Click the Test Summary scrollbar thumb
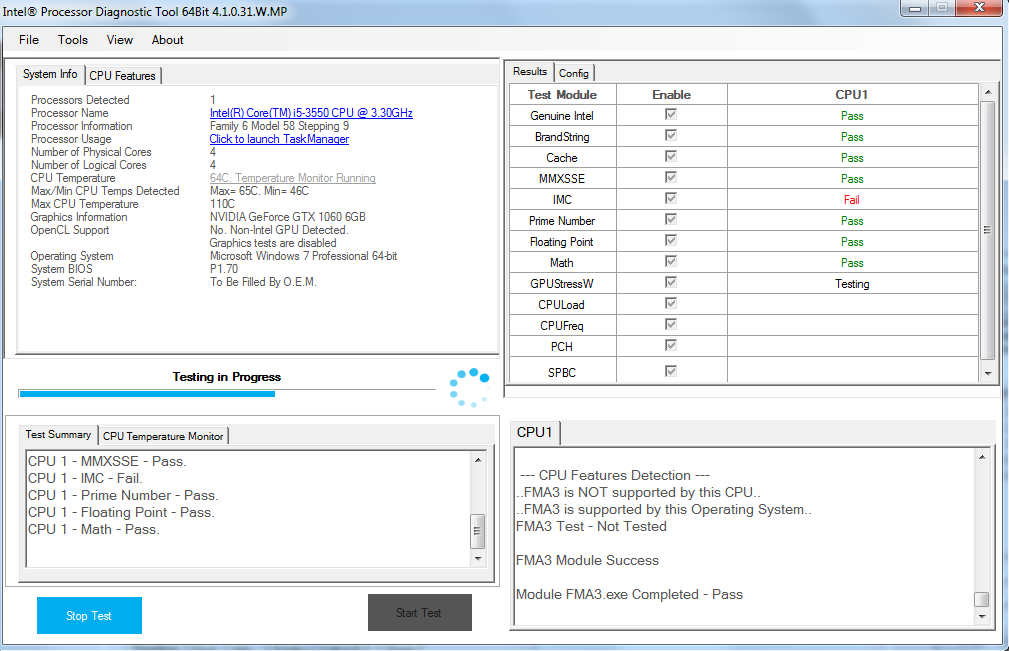This screenshot has width=1009, height=651. coord(478,531)
